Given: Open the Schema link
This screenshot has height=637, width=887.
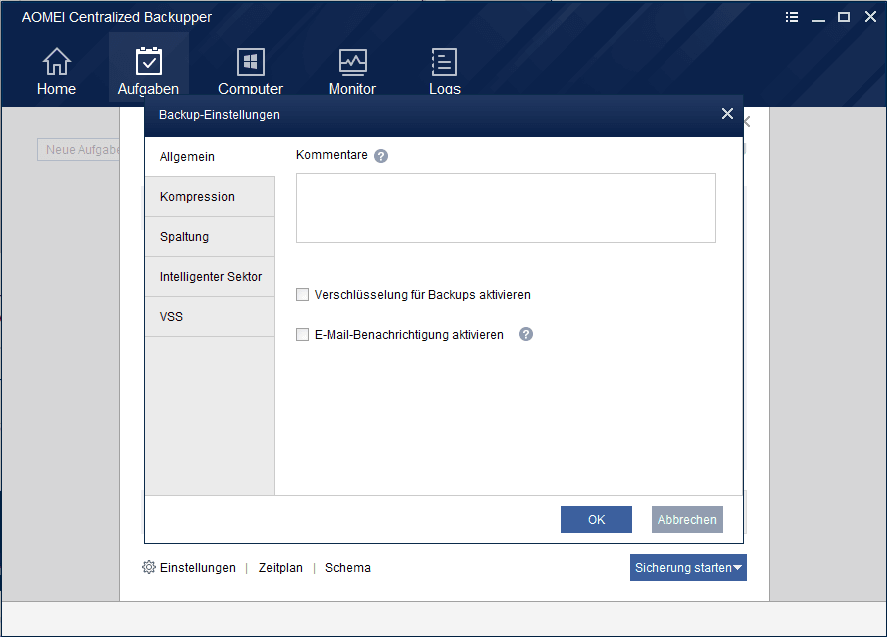Looking at the screenshot, I should point(348,567).
